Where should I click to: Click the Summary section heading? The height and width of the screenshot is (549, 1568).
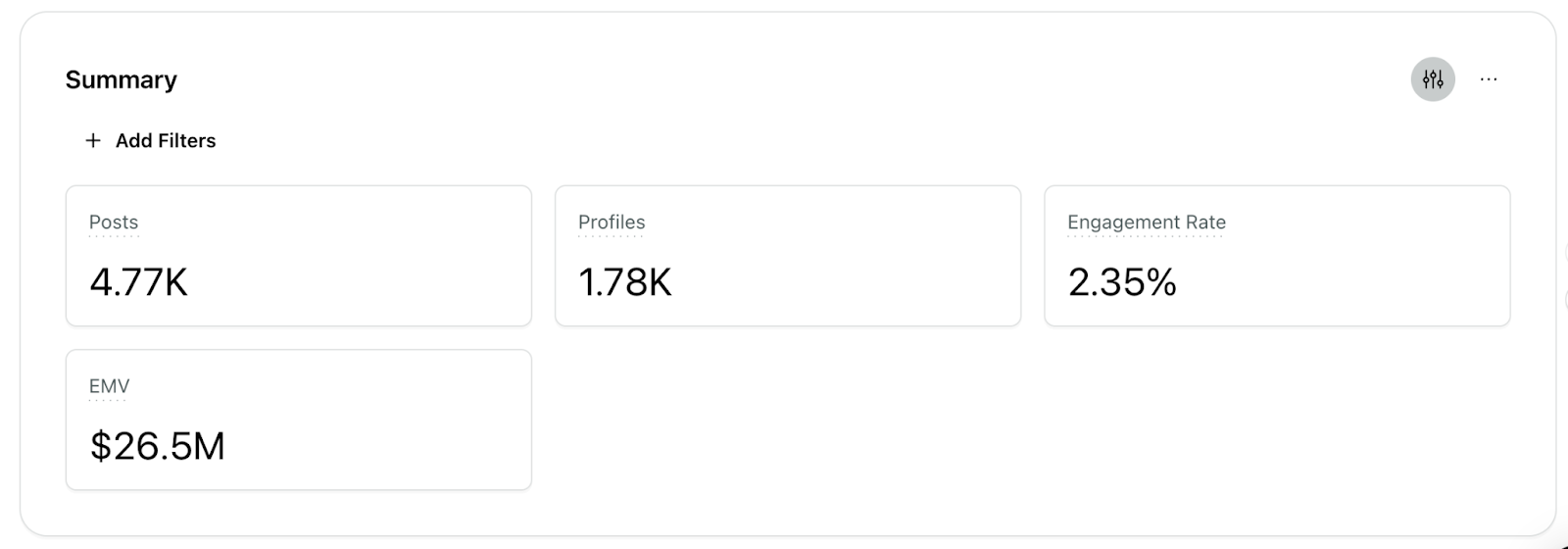tap(122, 79)
